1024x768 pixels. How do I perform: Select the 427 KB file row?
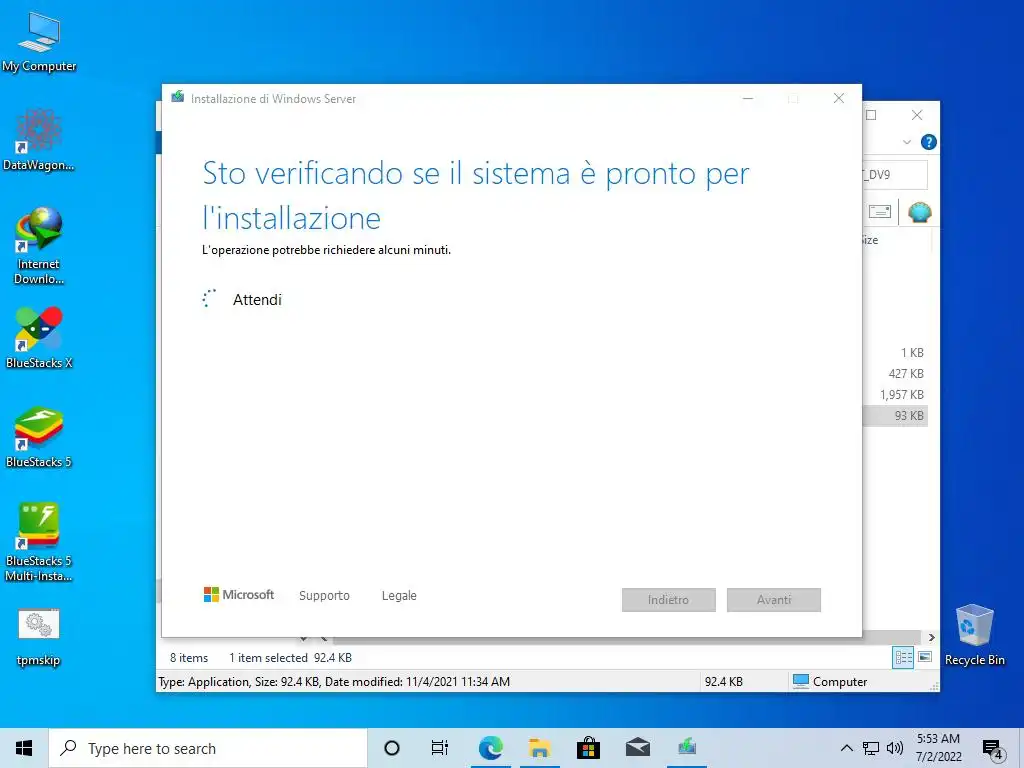[895, 374]
